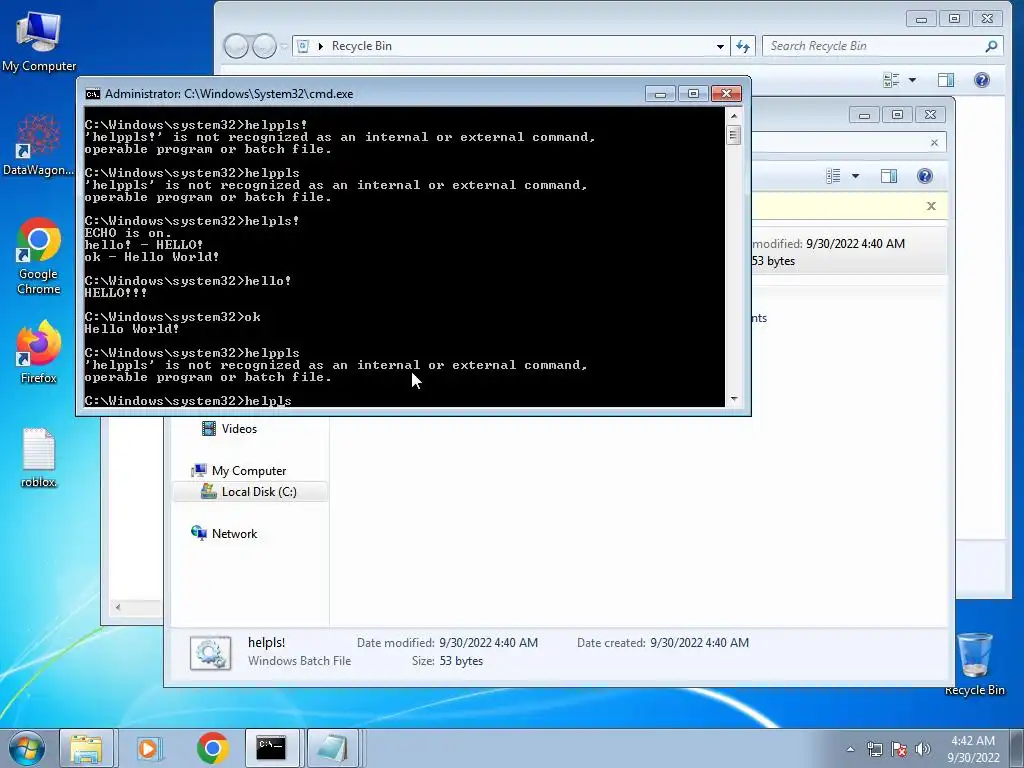Refresh the Recycle Bin window

pyautogui.click(x=743, y=46)
